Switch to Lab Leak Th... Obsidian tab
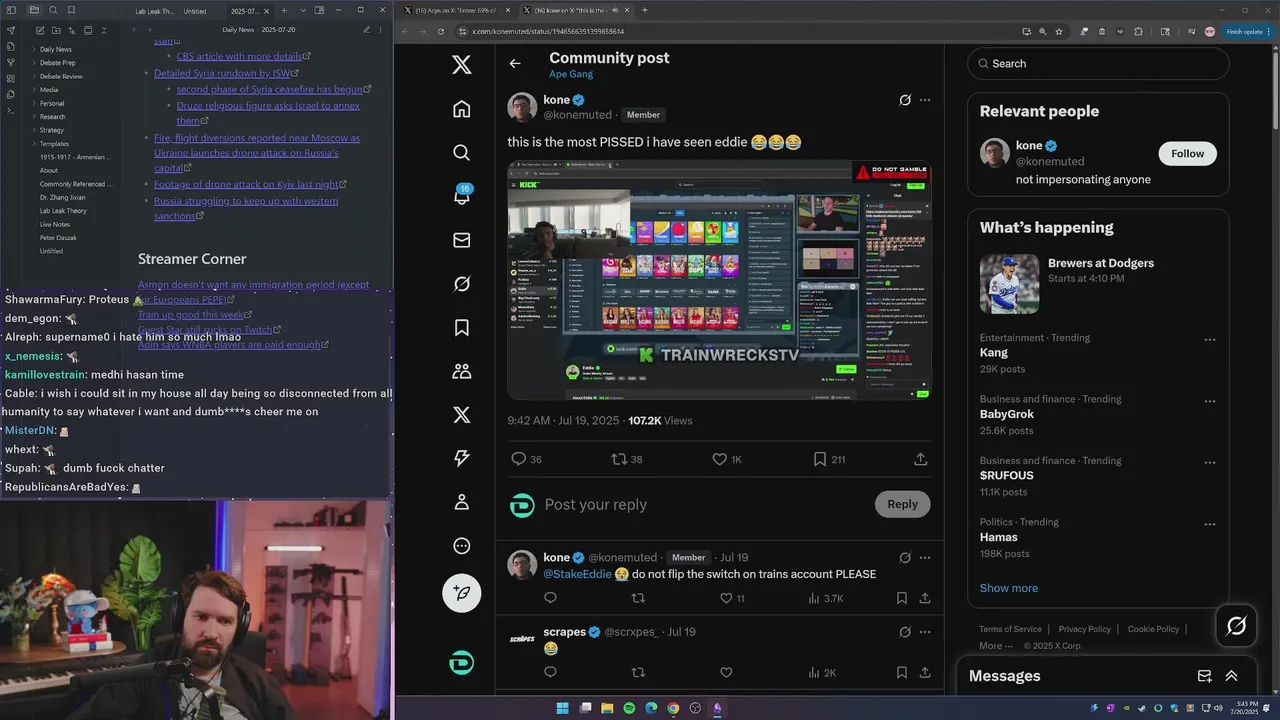The image size is (1280, 720). coord(153,11)
